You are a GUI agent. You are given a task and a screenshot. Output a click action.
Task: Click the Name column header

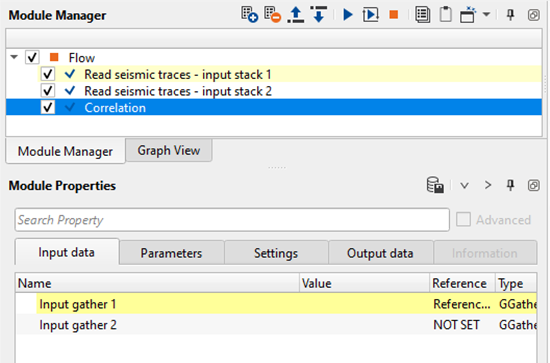click(157, 283)
